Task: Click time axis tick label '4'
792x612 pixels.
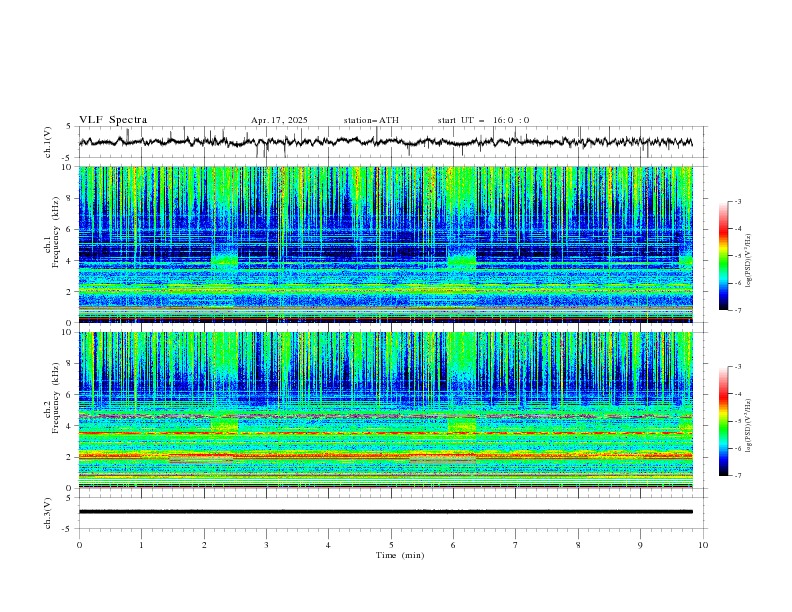Action: [x=328, y=545]
